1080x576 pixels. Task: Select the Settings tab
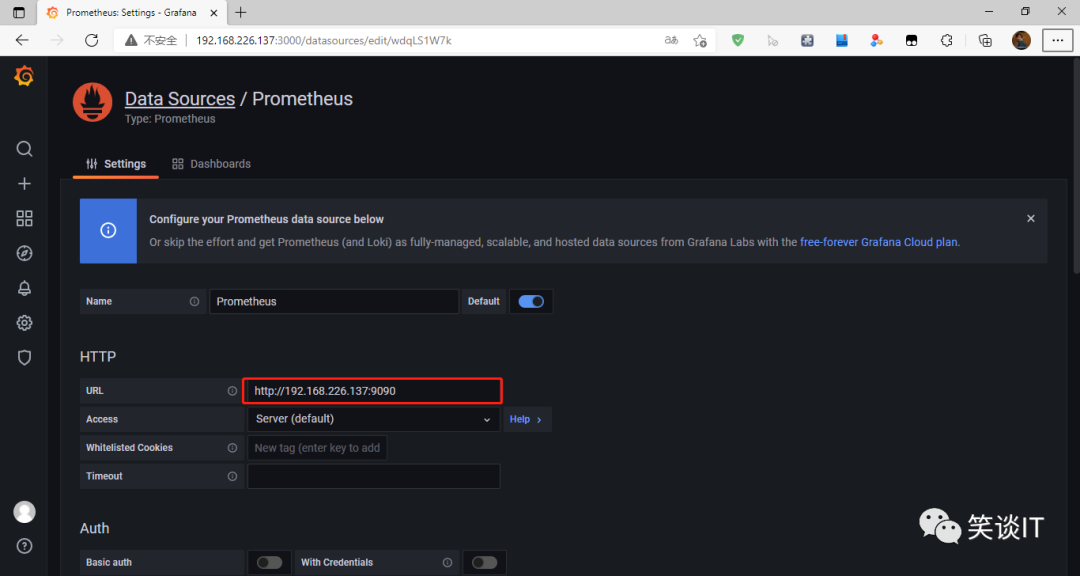click(x=116, y=164)
